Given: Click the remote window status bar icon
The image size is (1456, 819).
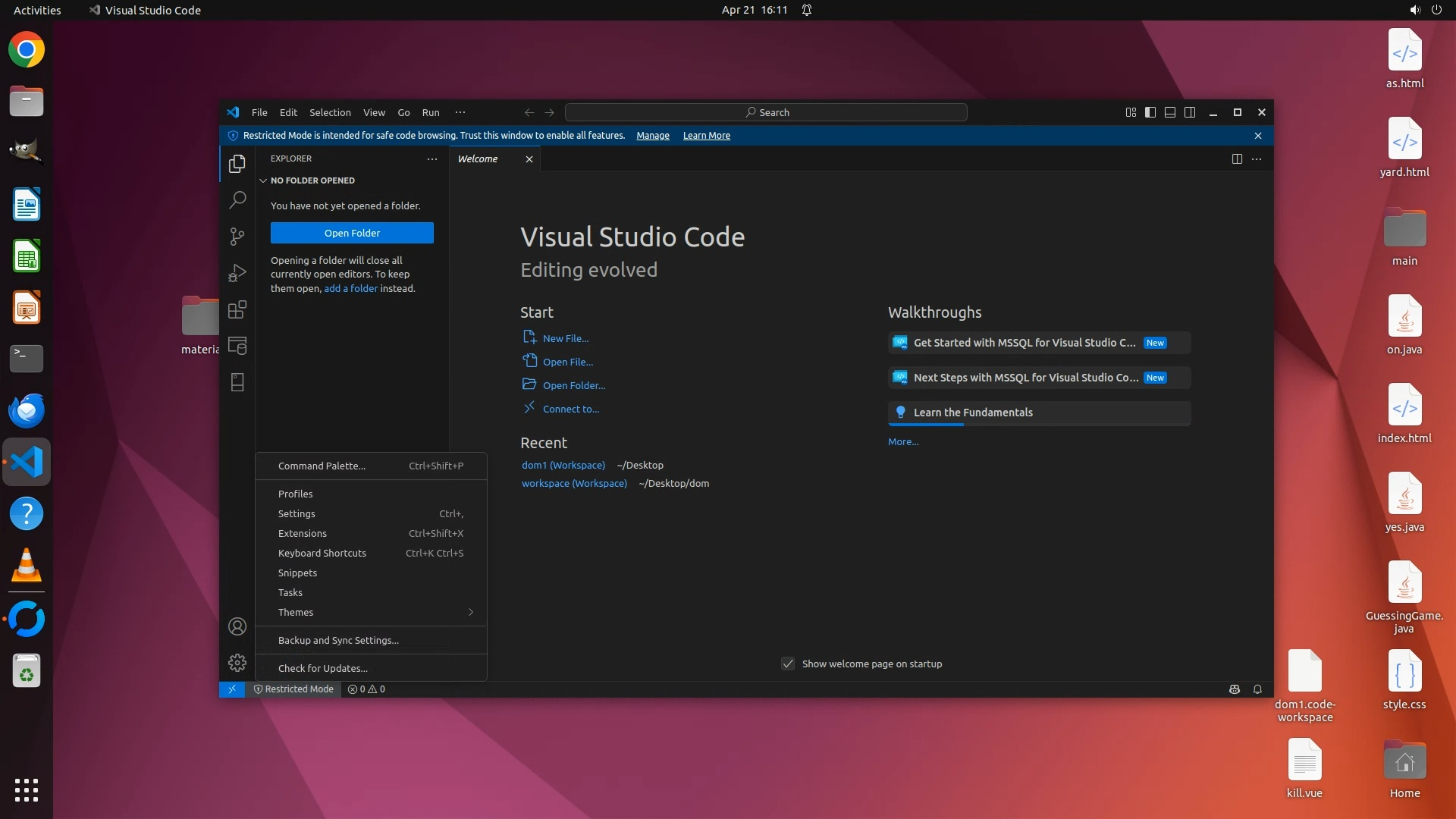Looking at the screenshot, I should [232, 689].
